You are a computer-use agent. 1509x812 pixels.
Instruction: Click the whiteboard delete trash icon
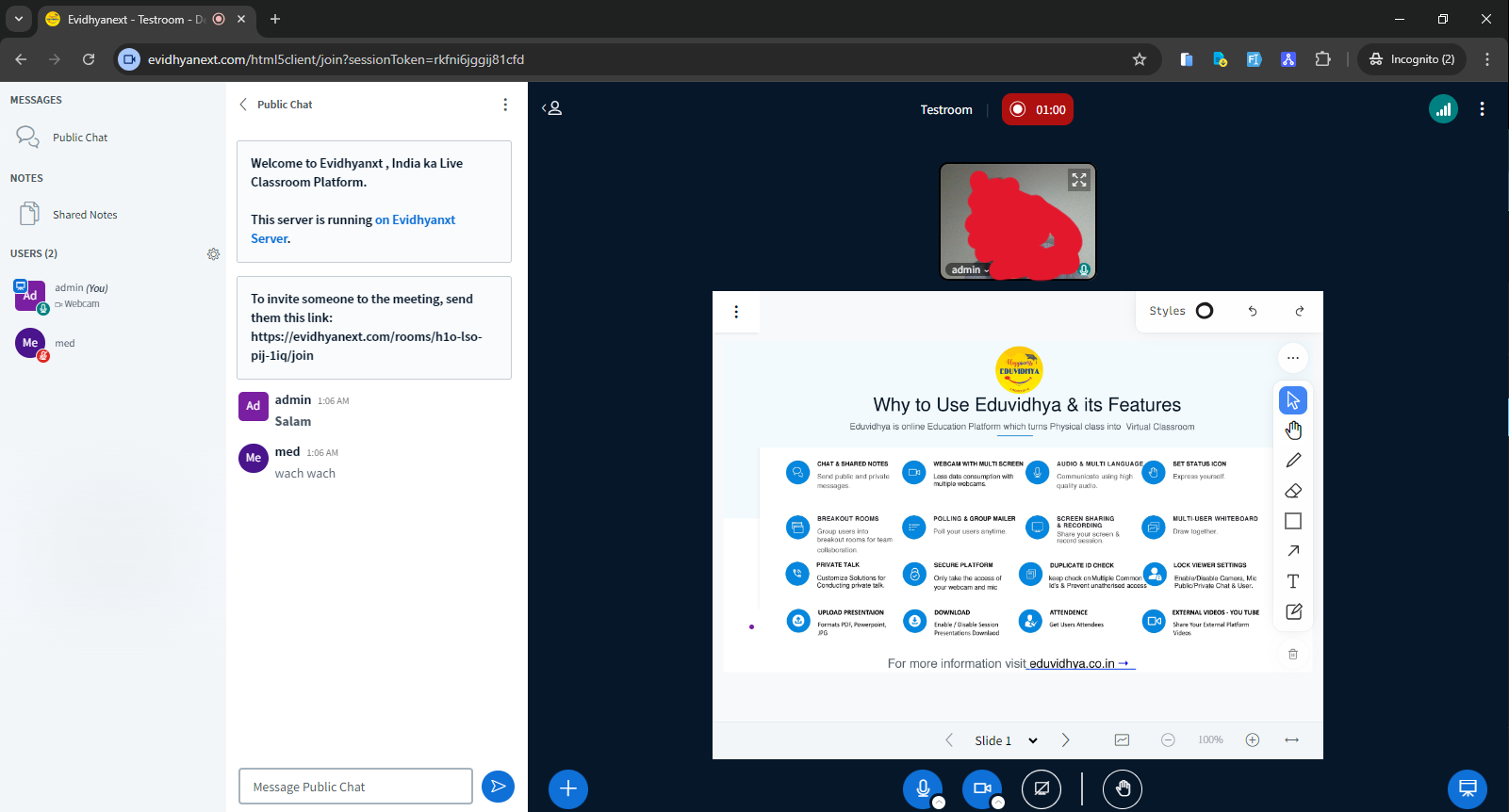point(1293,654)
